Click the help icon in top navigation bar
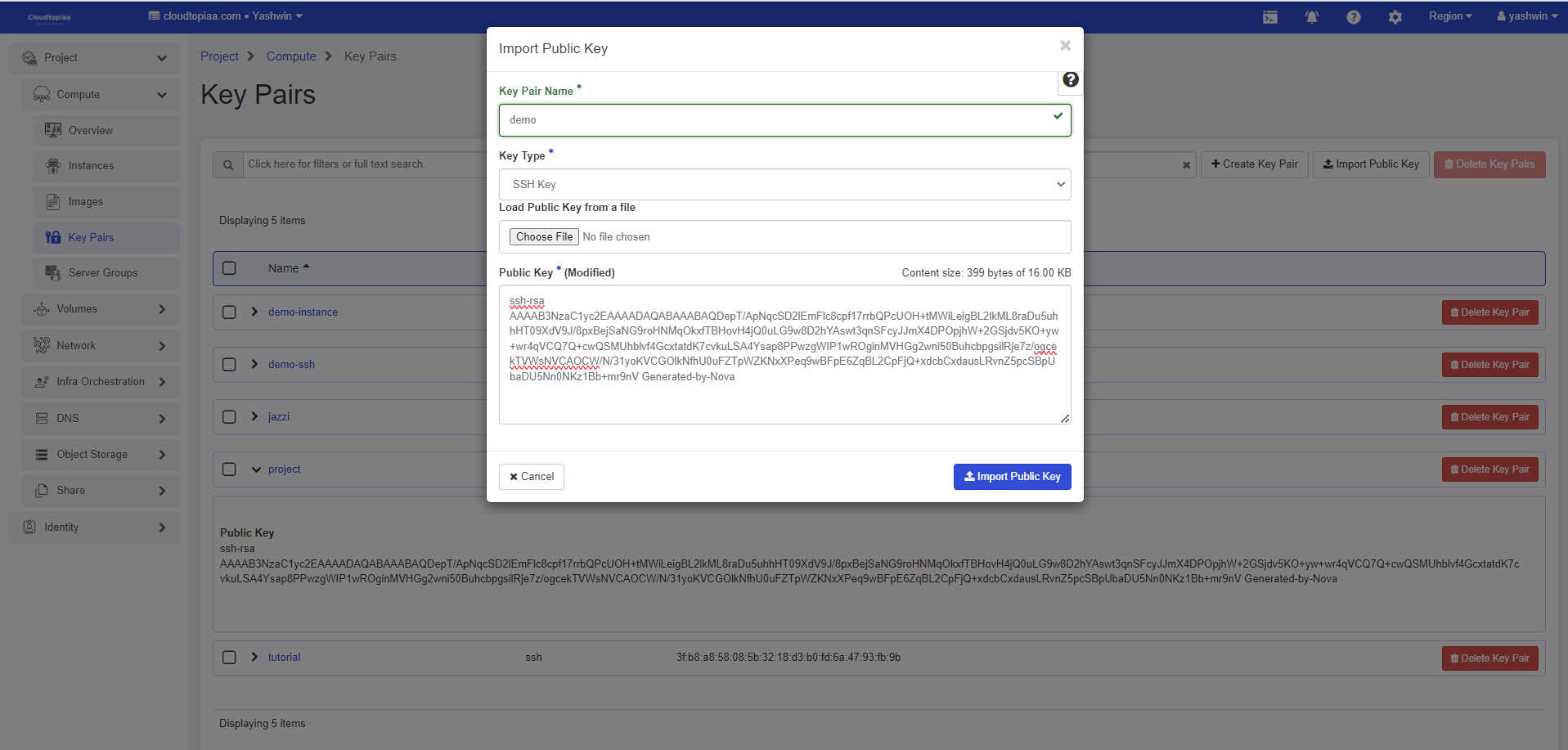Image resolution: width=1568 pixels, height=750 pixels. pyautogui.click(x=1353, y=17)
